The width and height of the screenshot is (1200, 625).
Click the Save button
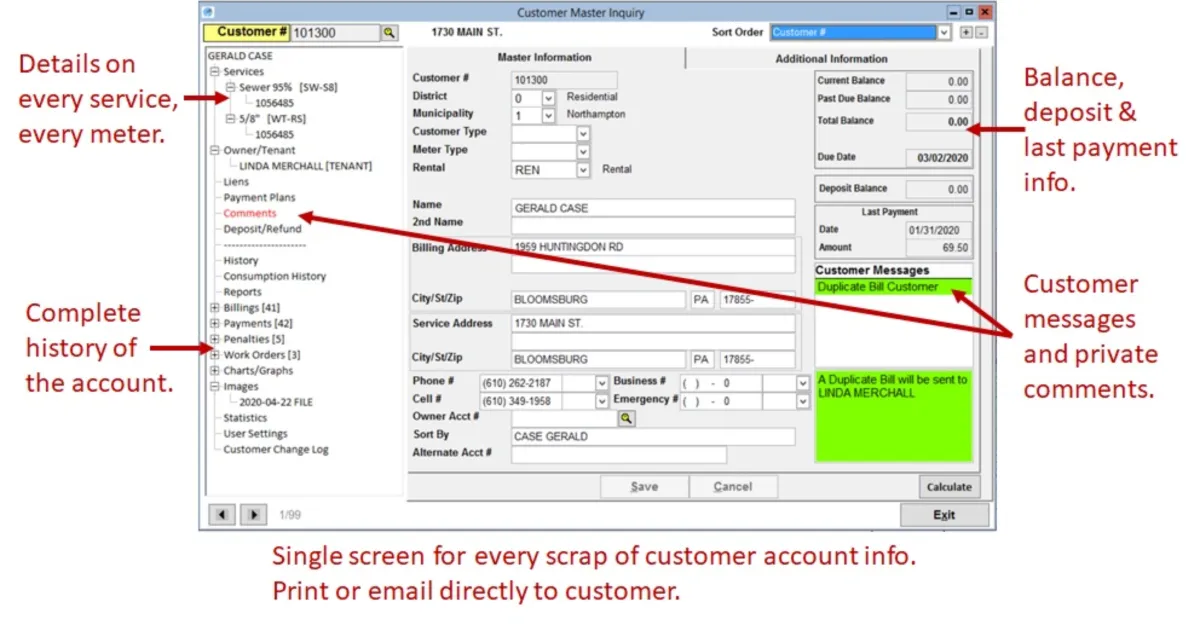[644, 487]
